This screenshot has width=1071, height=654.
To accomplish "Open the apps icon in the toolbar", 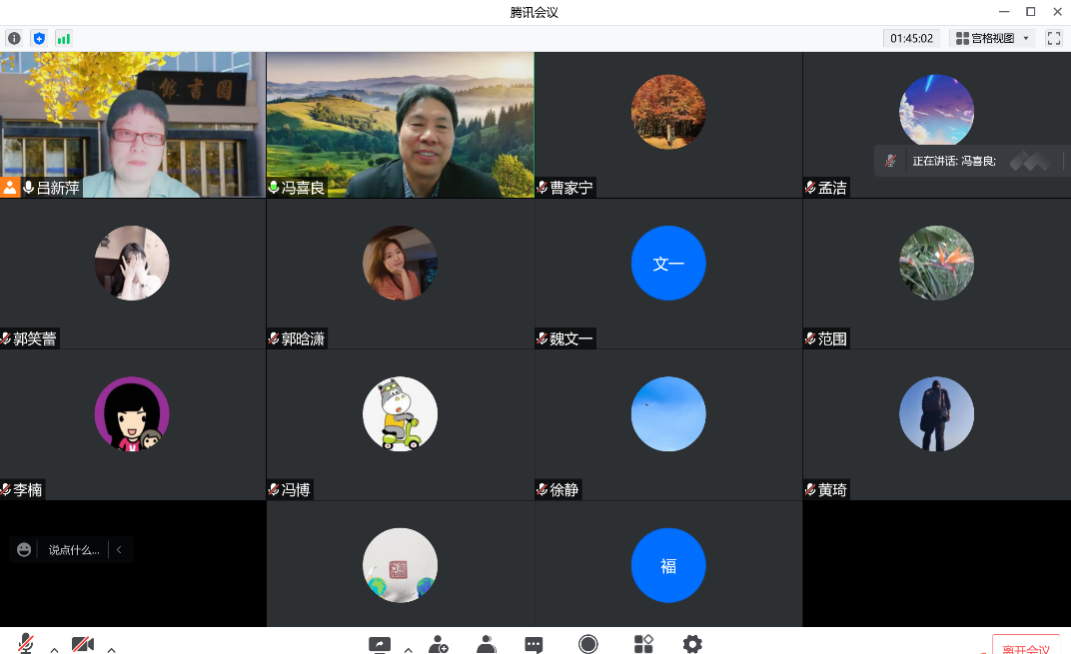I will (x=643, y=644).
